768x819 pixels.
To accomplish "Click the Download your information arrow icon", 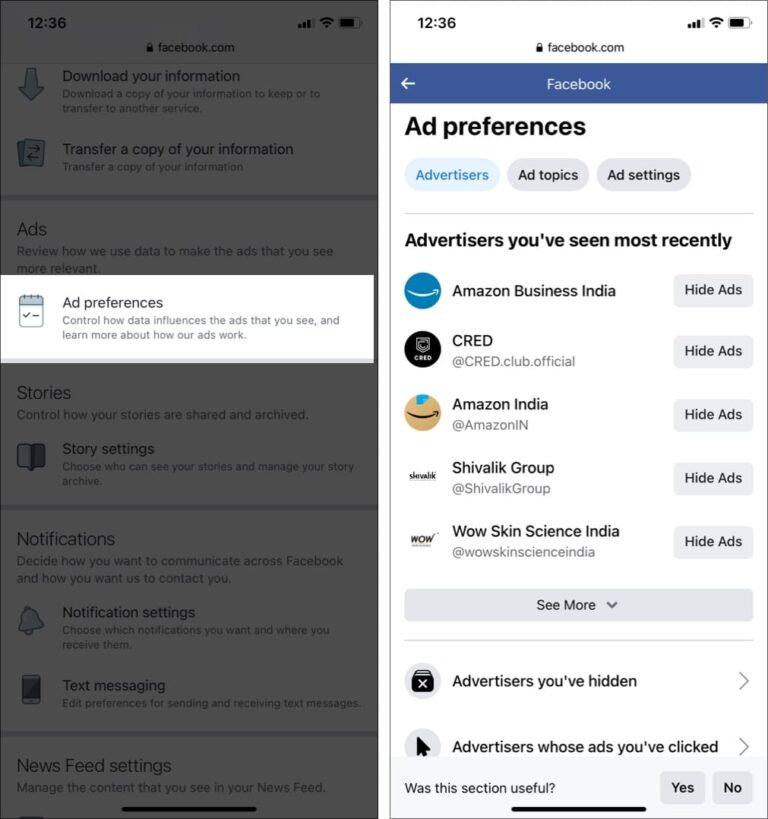I will coord(31,84).
